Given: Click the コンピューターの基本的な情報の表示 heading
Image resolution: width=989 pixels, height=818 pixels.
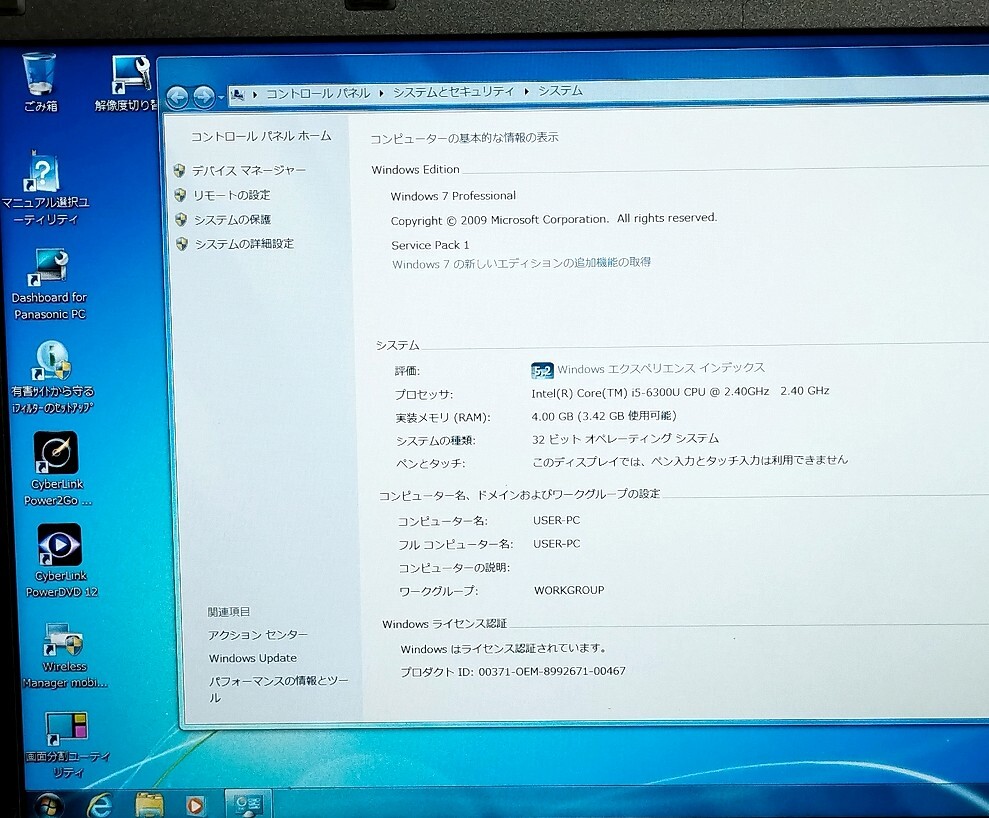Looking at the screenshot, I should click(x=464, y=137).
